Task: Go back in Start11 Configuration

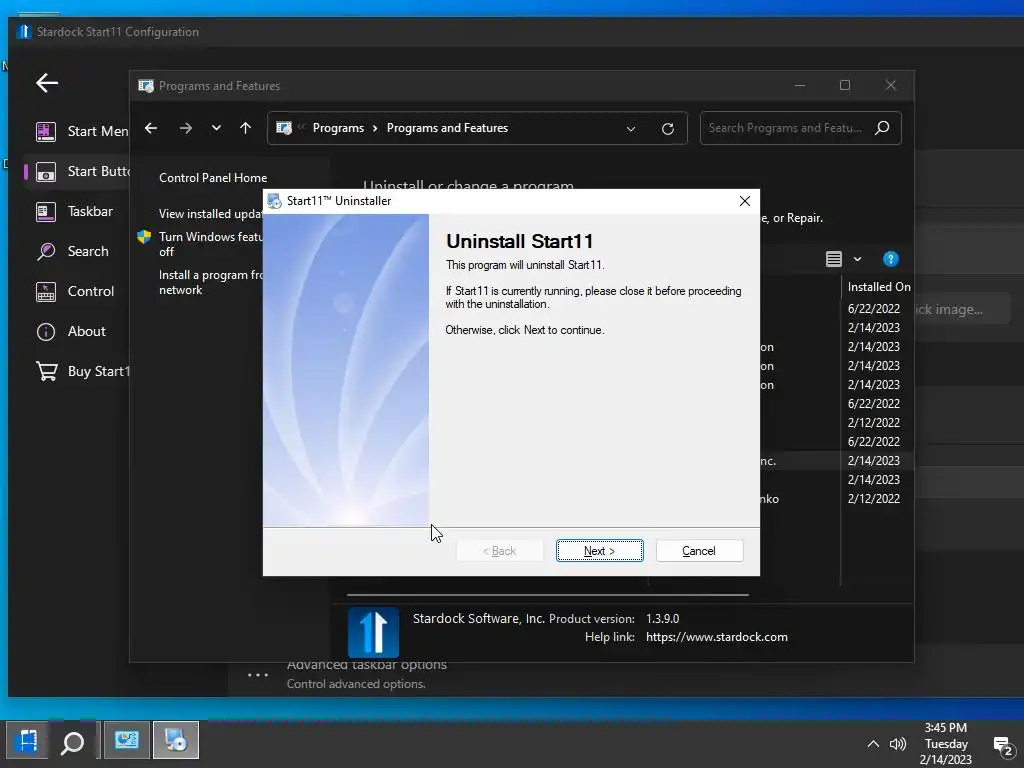Action: click(47, 83)
